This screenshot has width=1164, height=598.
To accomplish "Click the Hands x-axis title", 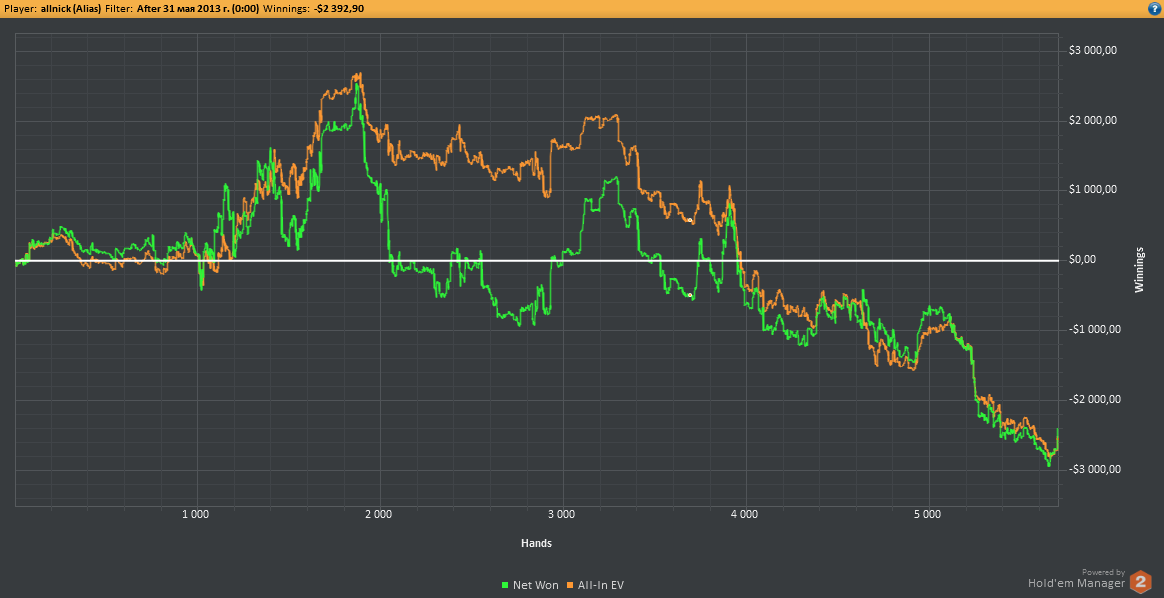I will click(536, 543).
